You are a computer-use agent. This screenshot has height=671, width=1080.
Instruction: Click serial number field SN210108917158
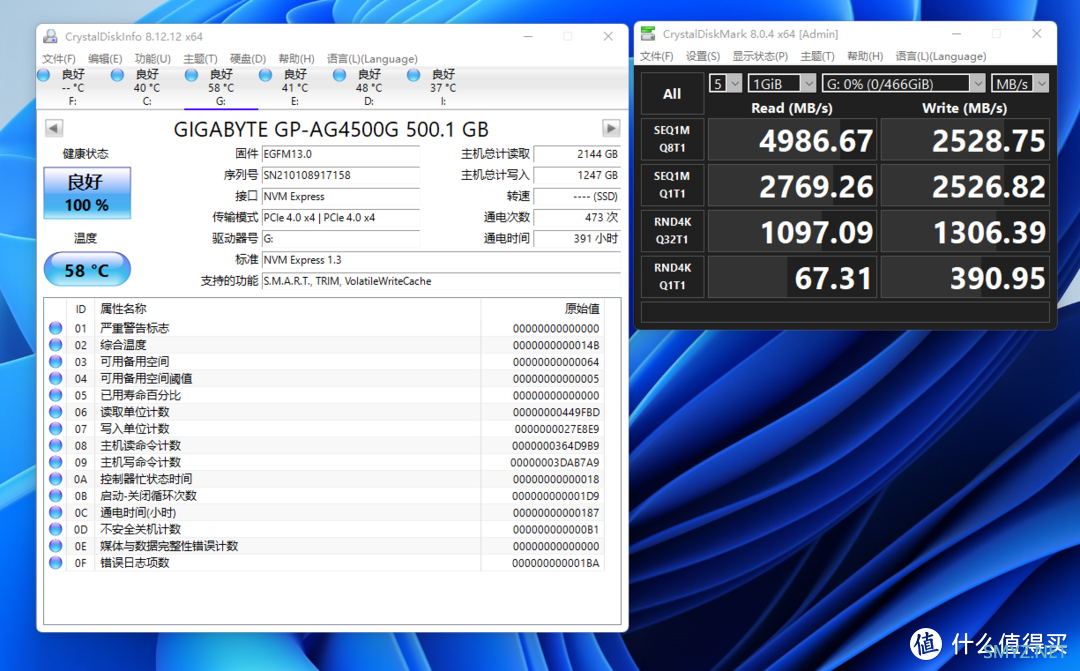point(341,175)
